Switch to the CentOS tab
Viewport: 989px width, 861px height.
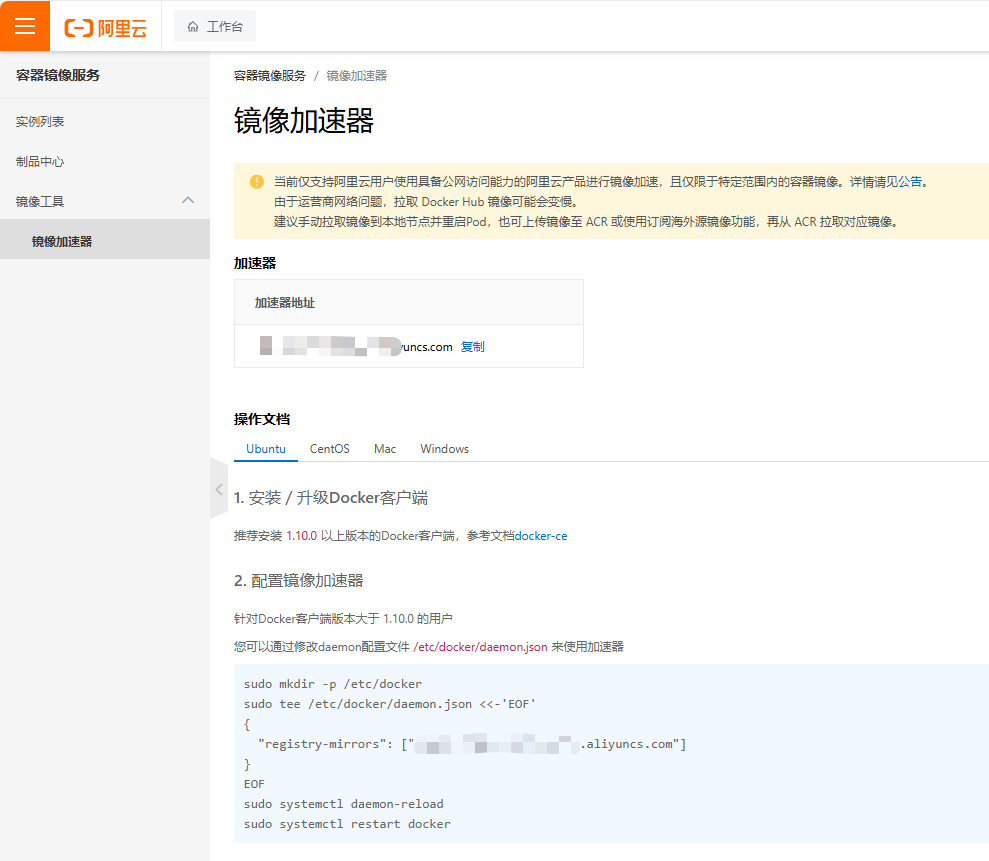[x=329, y=448]
